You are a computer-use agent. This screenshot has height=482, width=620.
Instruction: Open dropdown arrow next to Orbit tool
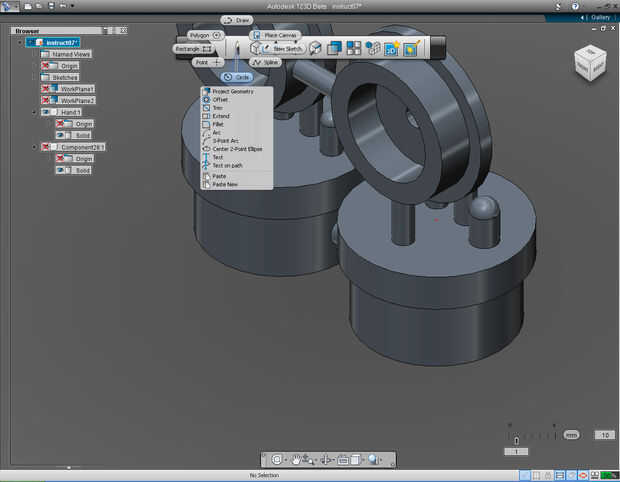(x=334, y=460)
